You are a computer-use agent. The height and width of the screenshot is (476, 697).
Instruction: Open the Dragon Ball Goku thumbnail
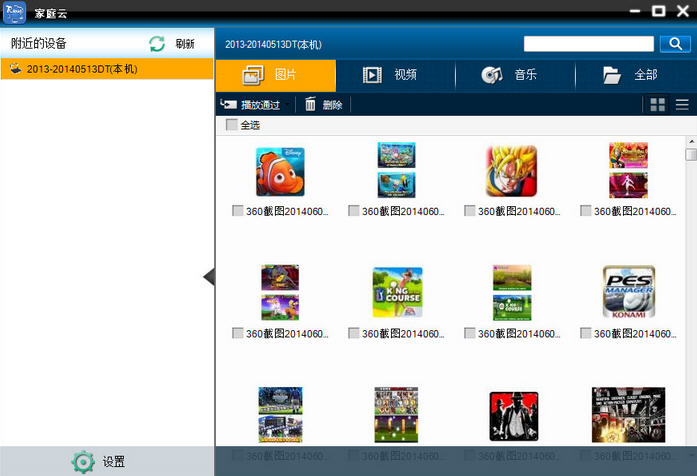[512, 171]
